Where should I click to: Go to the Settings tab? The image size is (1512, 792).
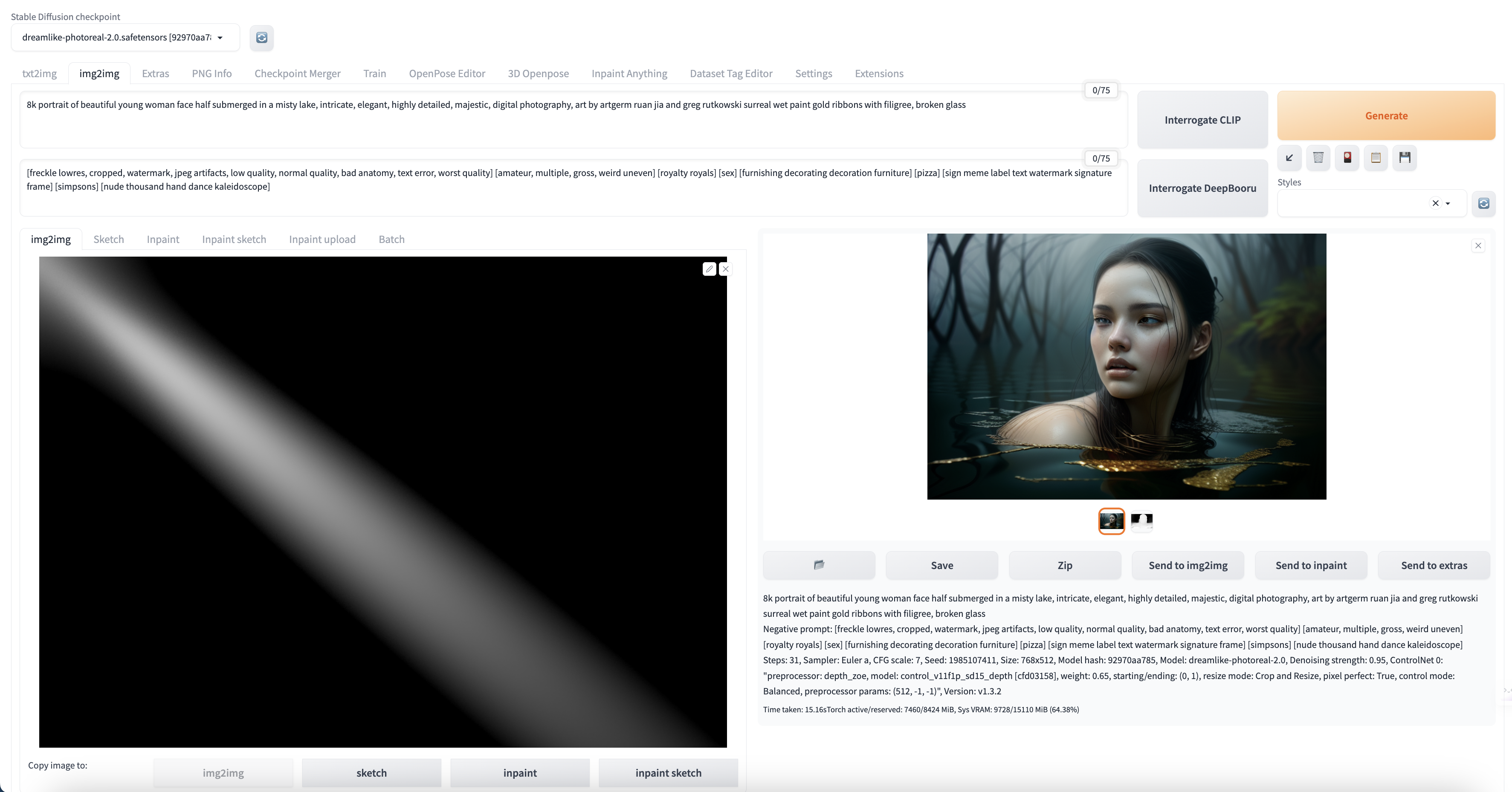814,73
